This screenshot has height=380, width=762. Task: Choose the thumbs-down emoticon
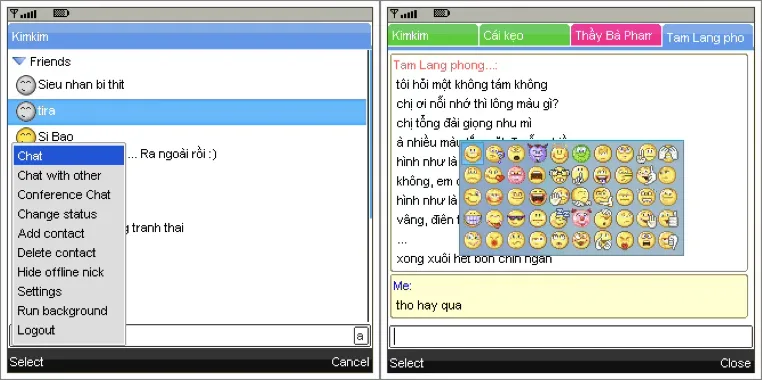668,240
